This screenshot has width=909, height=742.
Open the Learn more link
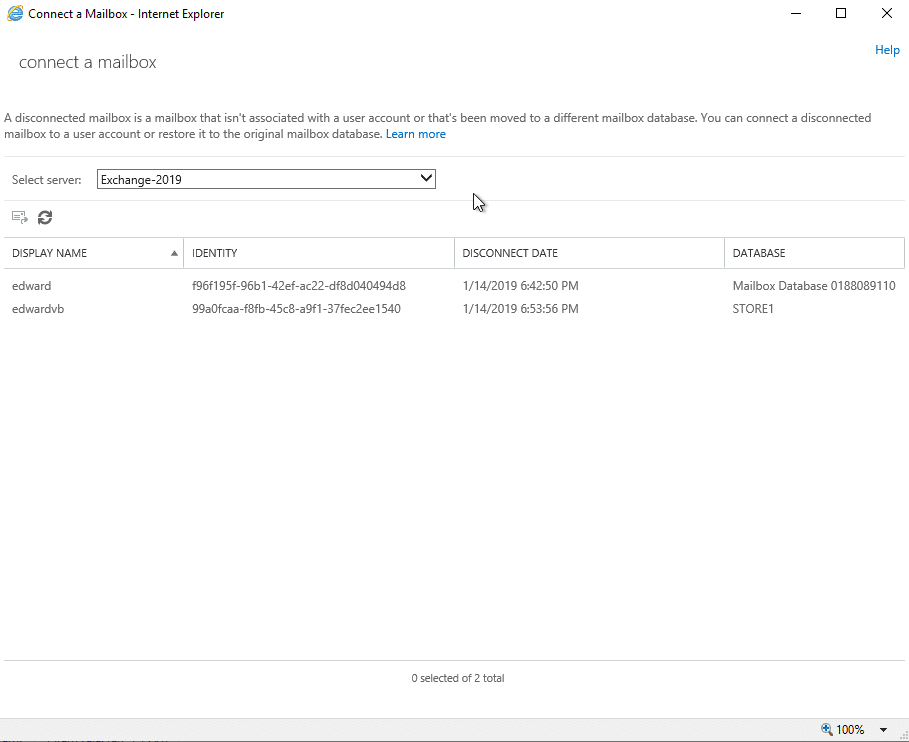pos(416,134)
